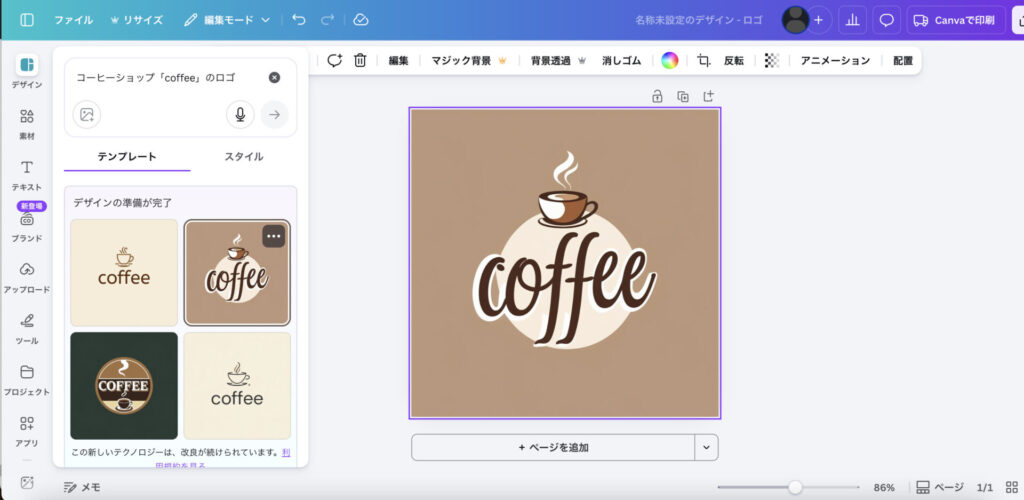Open the three-dot menu on selected template
The height and width of the screenshot is (500, 1024).
274,236
